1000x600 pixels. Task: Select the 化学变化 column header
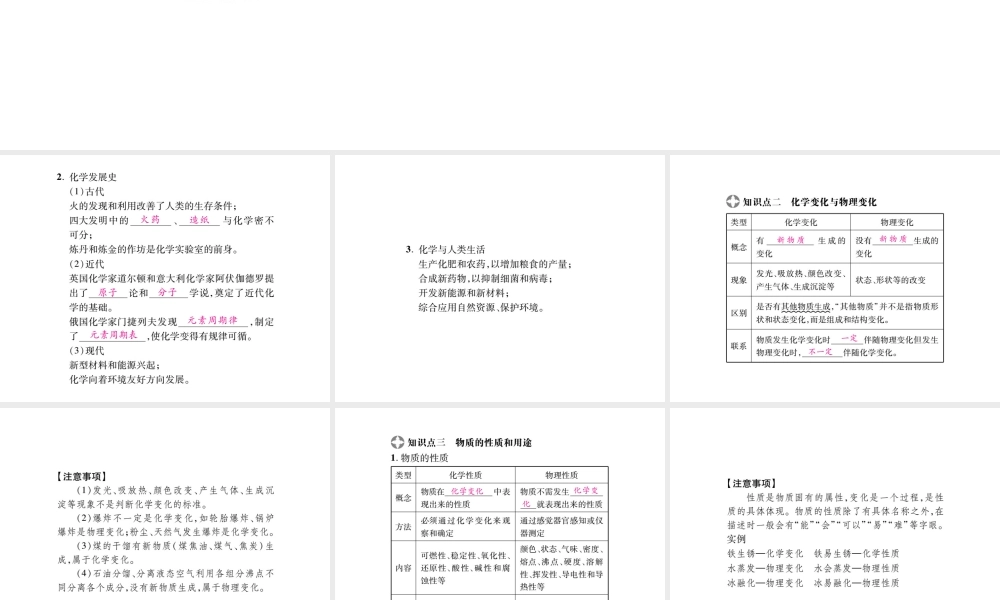pos(800,221)
